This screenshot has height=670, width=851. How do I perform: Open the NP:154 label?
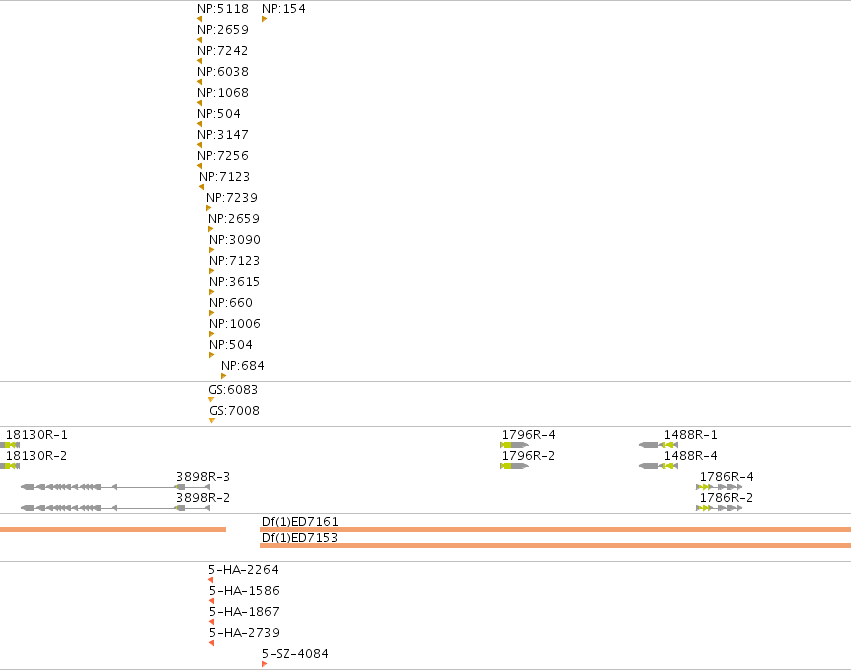284,9
